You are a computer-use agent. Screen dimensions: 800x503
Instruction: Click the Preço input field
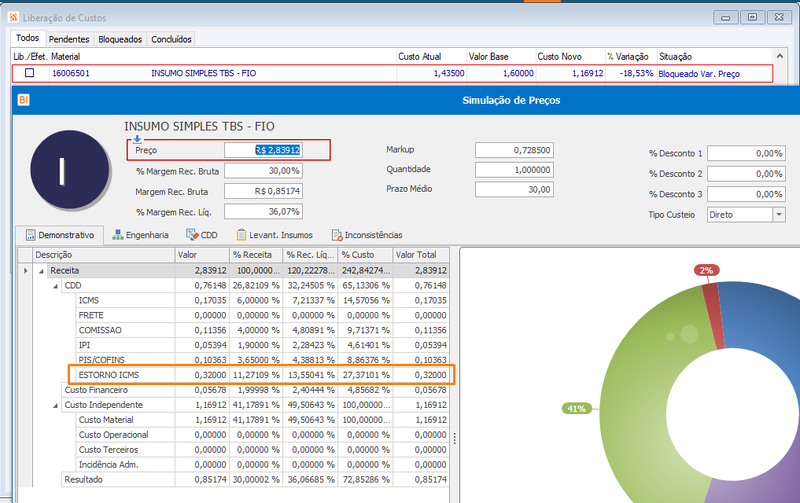(x=263, y=150)
